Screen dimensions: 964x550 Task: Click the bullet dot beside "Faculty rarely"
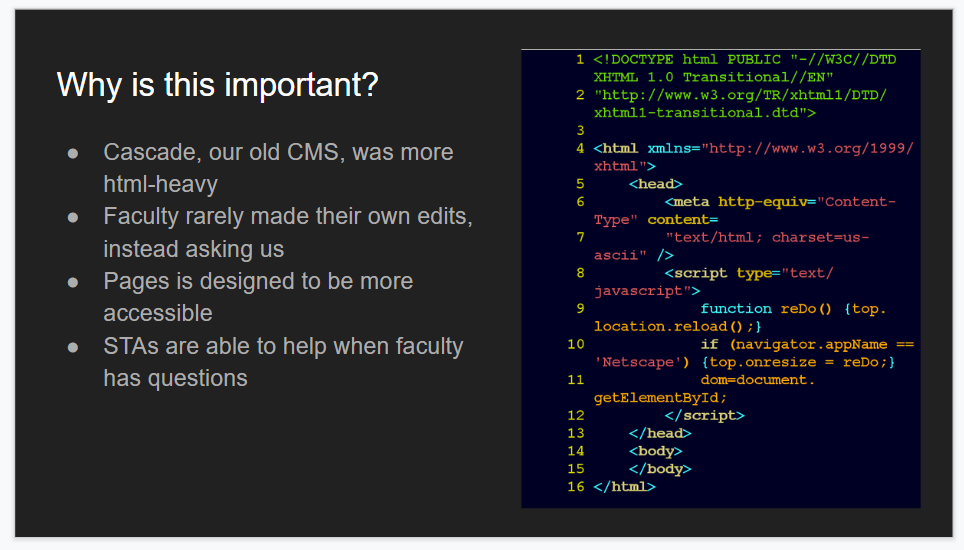(x=73, y=217)
